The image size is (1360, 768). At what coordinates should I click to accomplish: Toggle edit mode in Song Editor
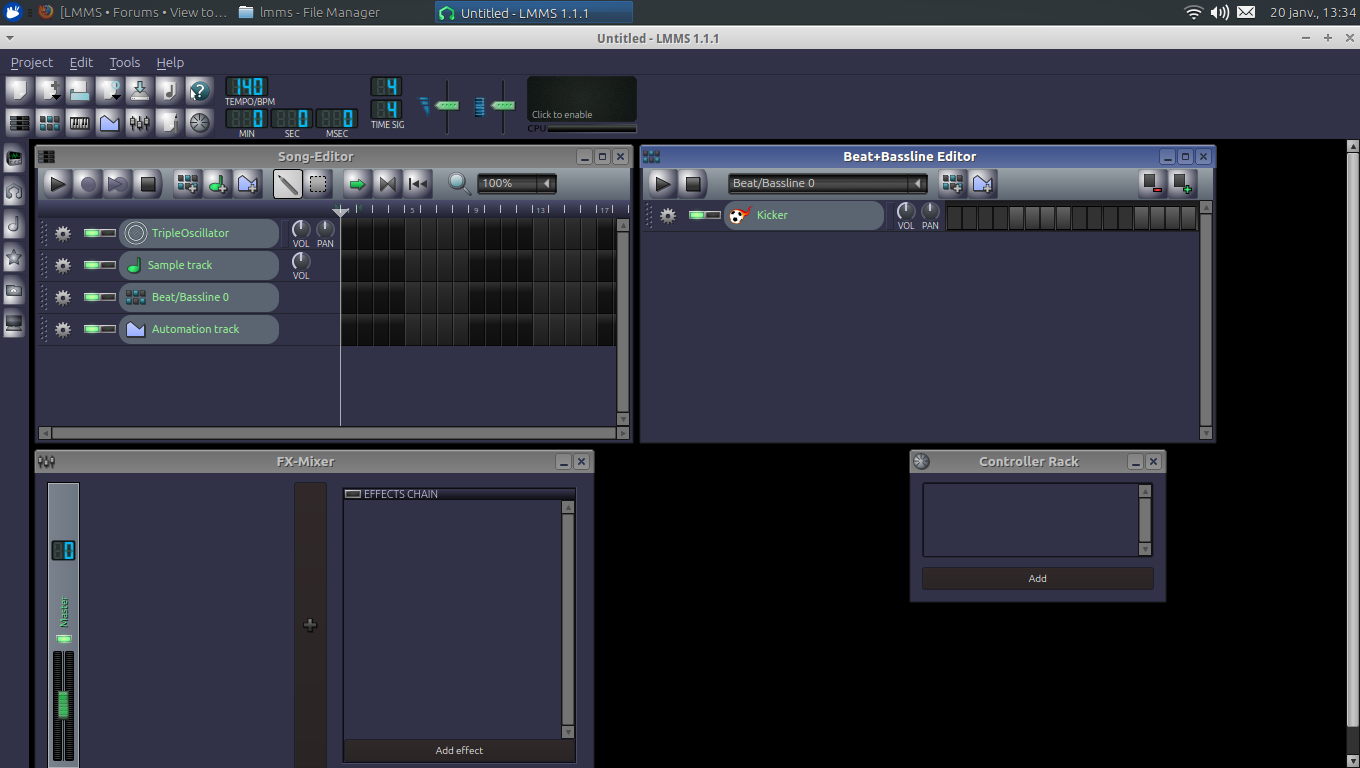pyautogui.click(x=318, y=183)
